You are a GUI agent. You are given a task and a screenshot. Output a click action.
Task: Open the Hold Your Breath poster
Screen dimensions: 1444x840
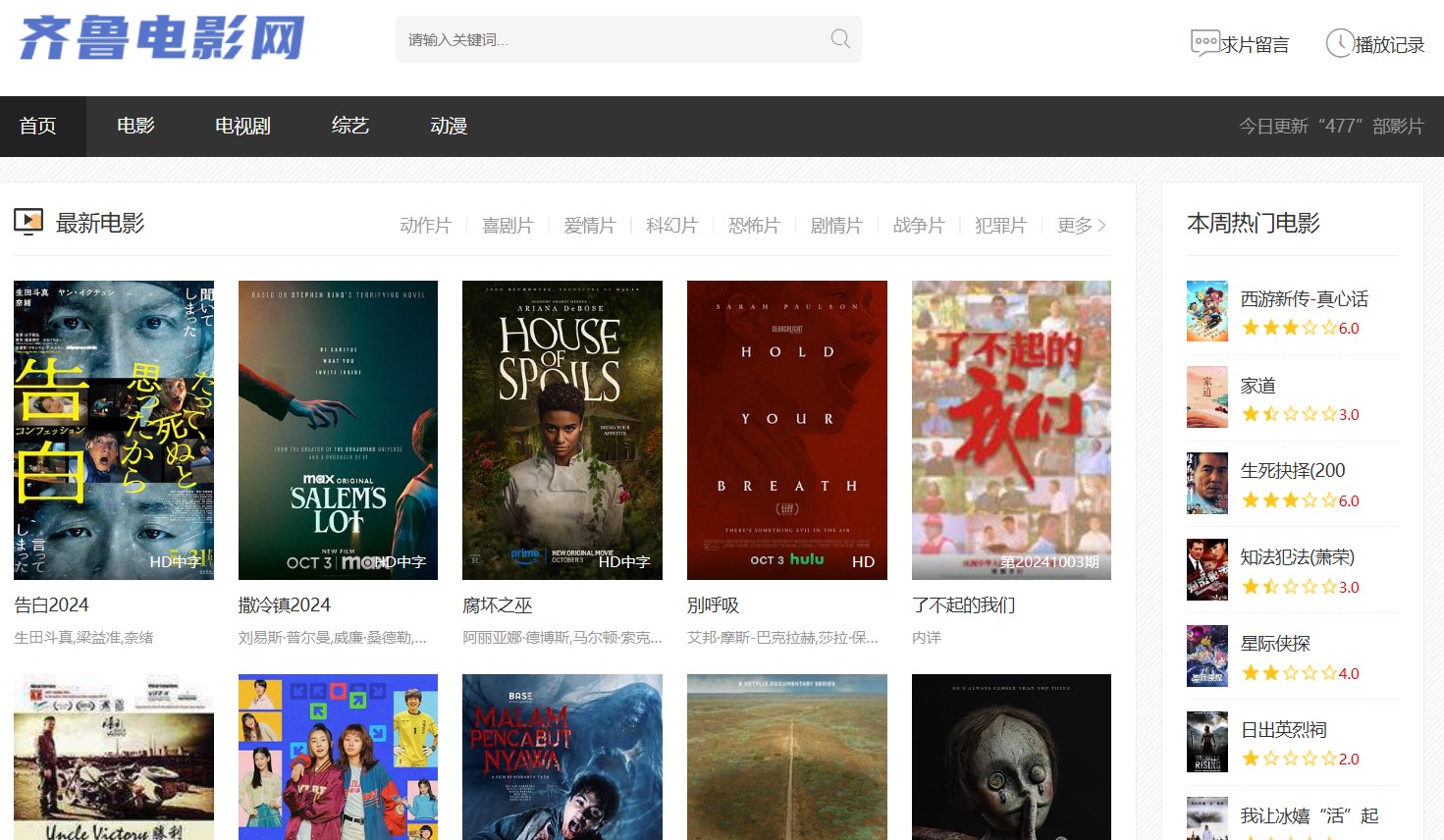(787, 430)
